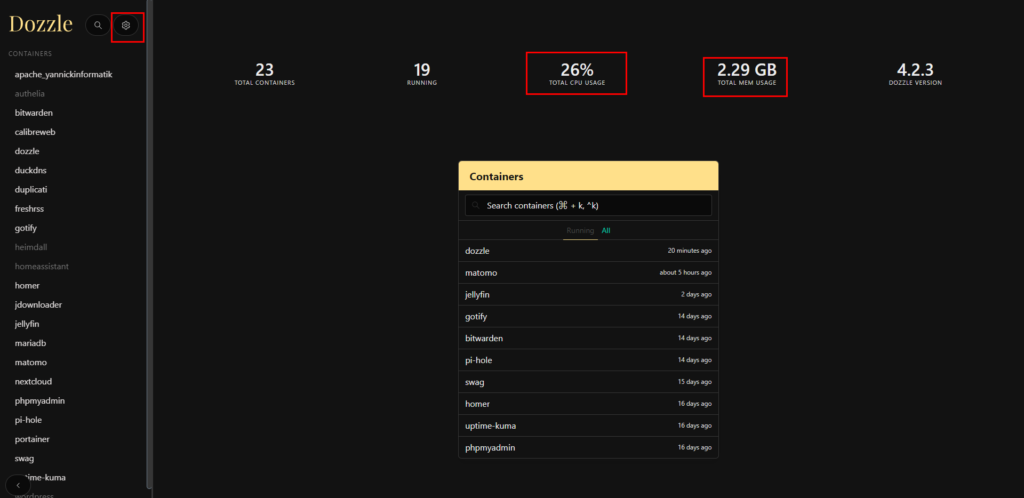
Task: Click the 2.29 GB Total Mem Usage value
Action: tap(746, 74)
